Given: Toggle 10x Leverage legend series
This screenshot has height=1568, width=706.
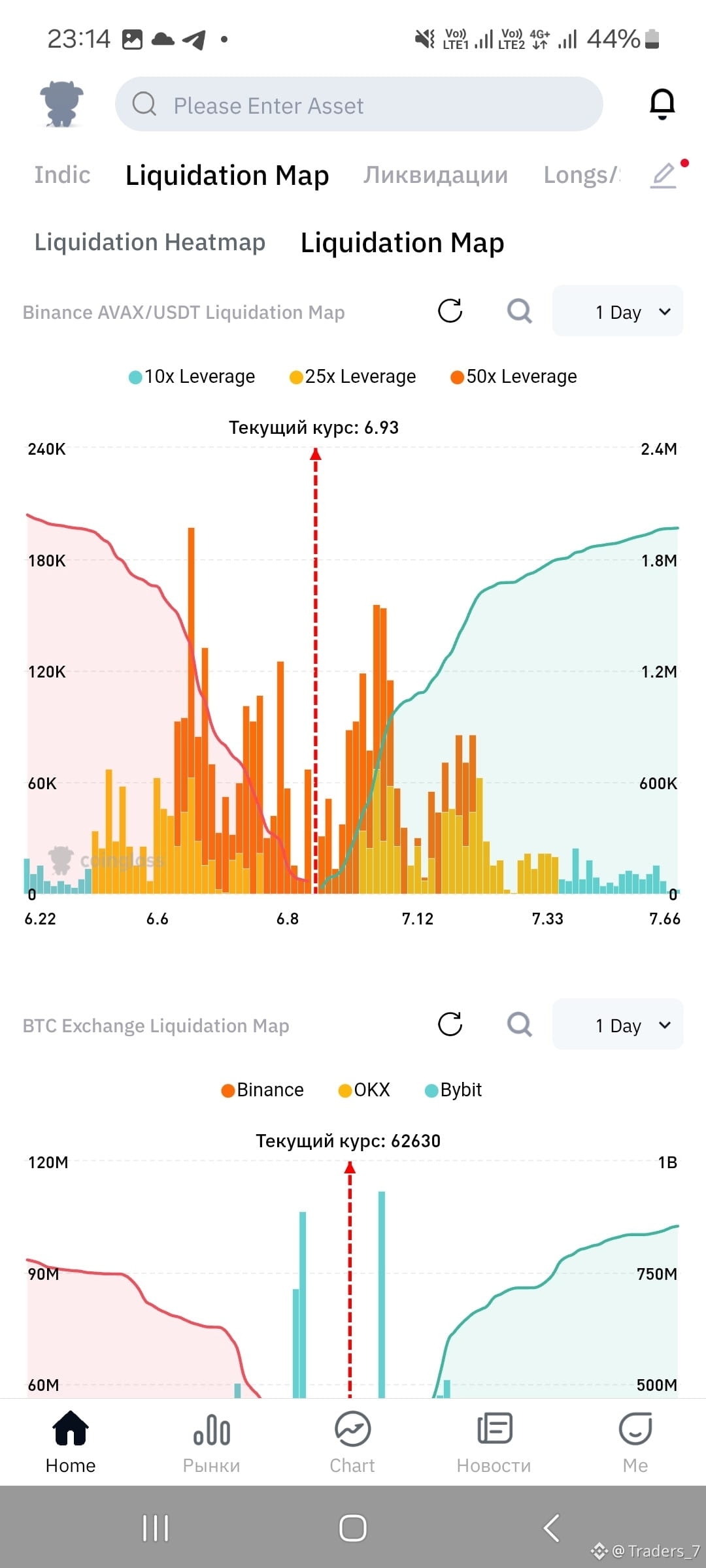Looking at the screenshot, I should 192,376.
